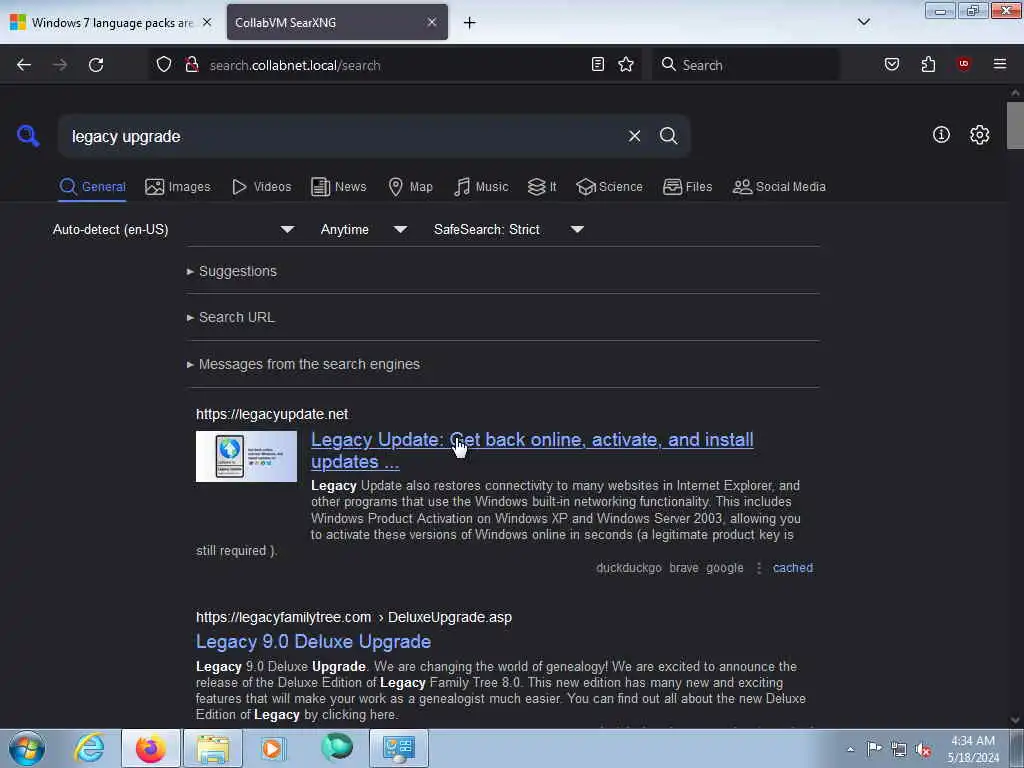Open a new browser tab
Image resolution: width=1024 pixels, height=768 pixels.
[470, 23]
